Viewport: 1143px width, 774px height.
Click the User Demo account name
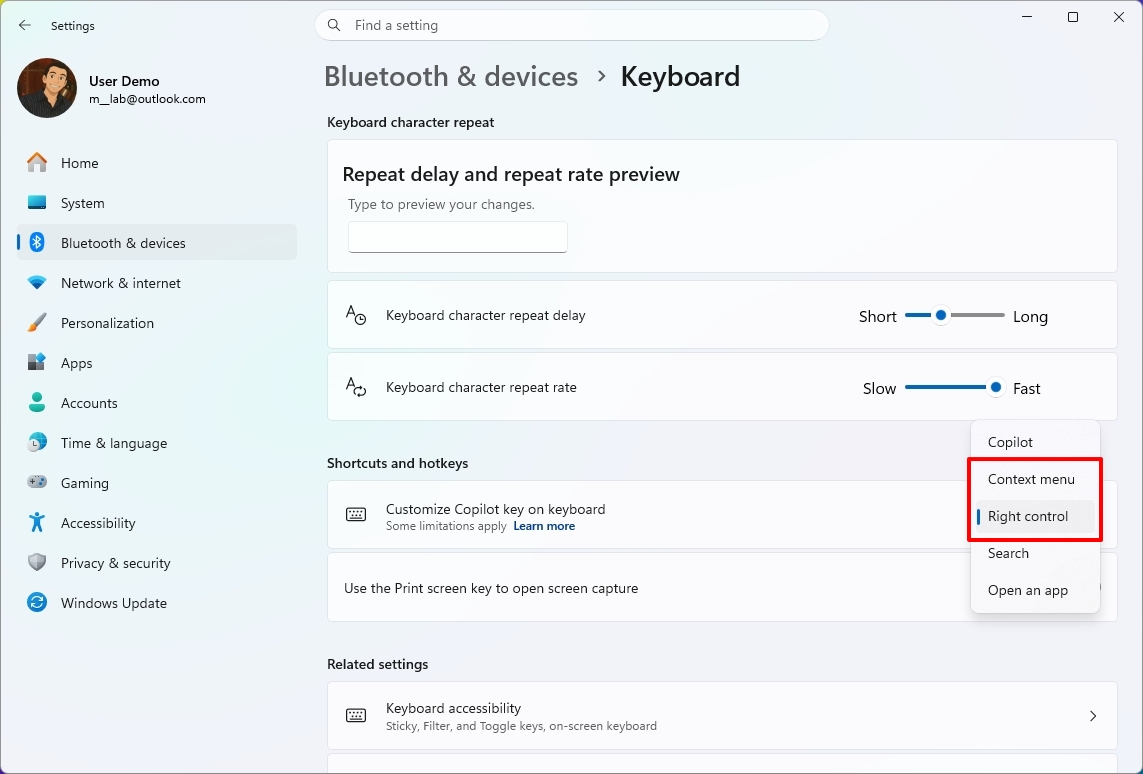point(124,81)
